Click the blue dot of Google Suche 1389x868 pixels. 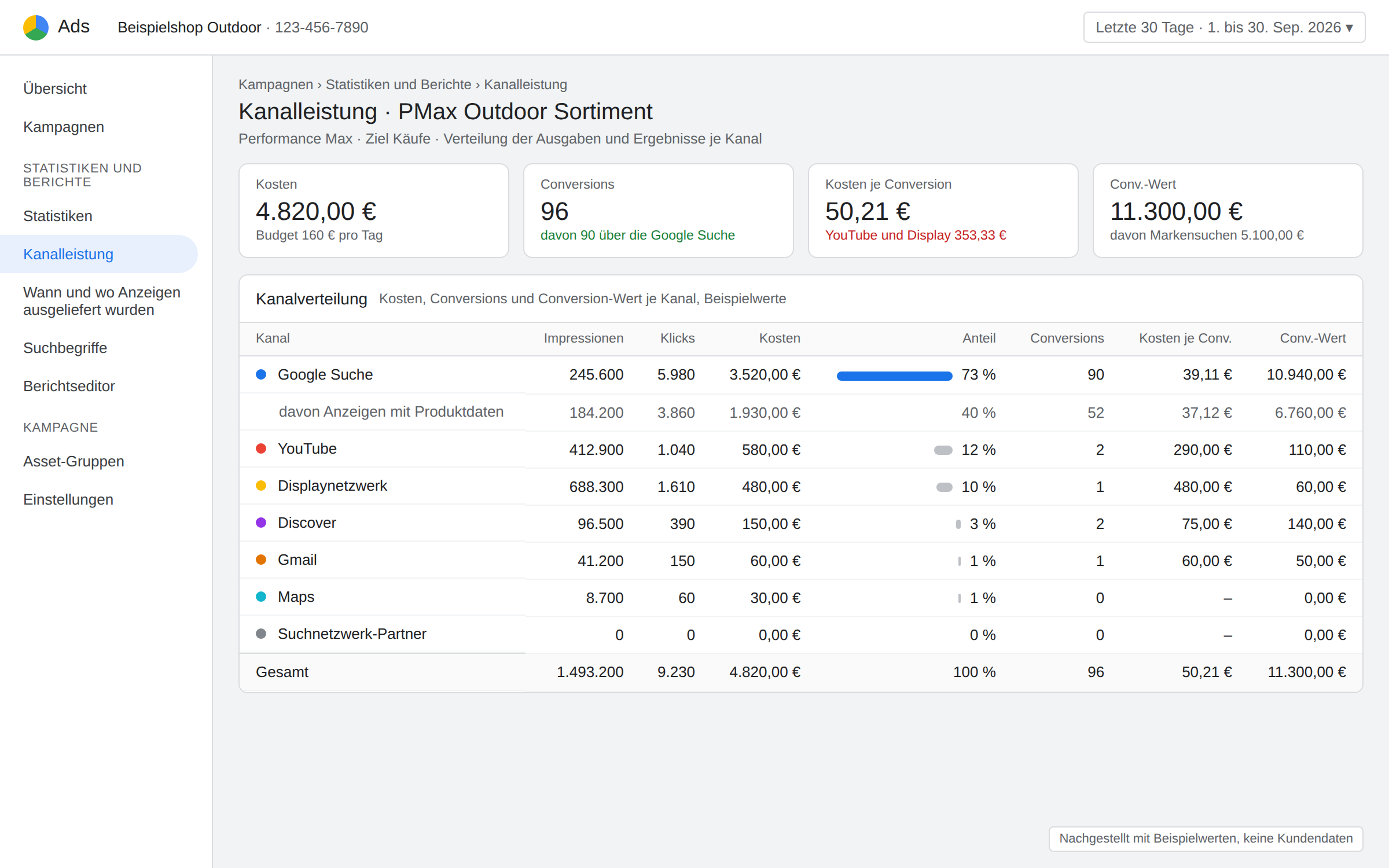pos(261,374)
